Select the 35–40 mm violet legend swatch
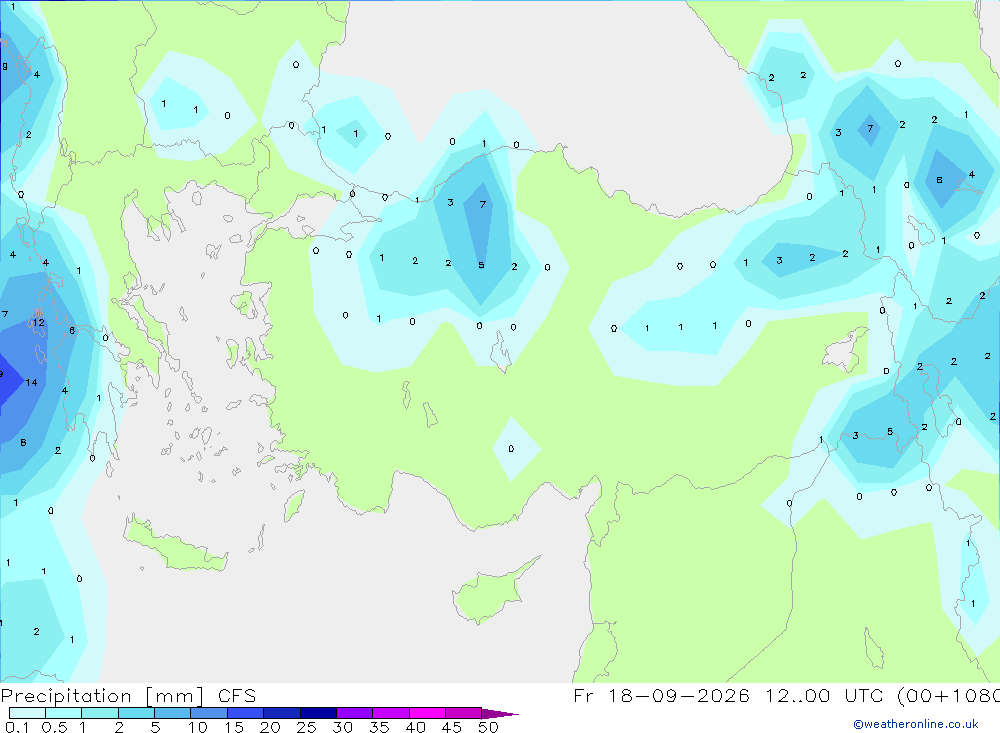 point(391,713)
